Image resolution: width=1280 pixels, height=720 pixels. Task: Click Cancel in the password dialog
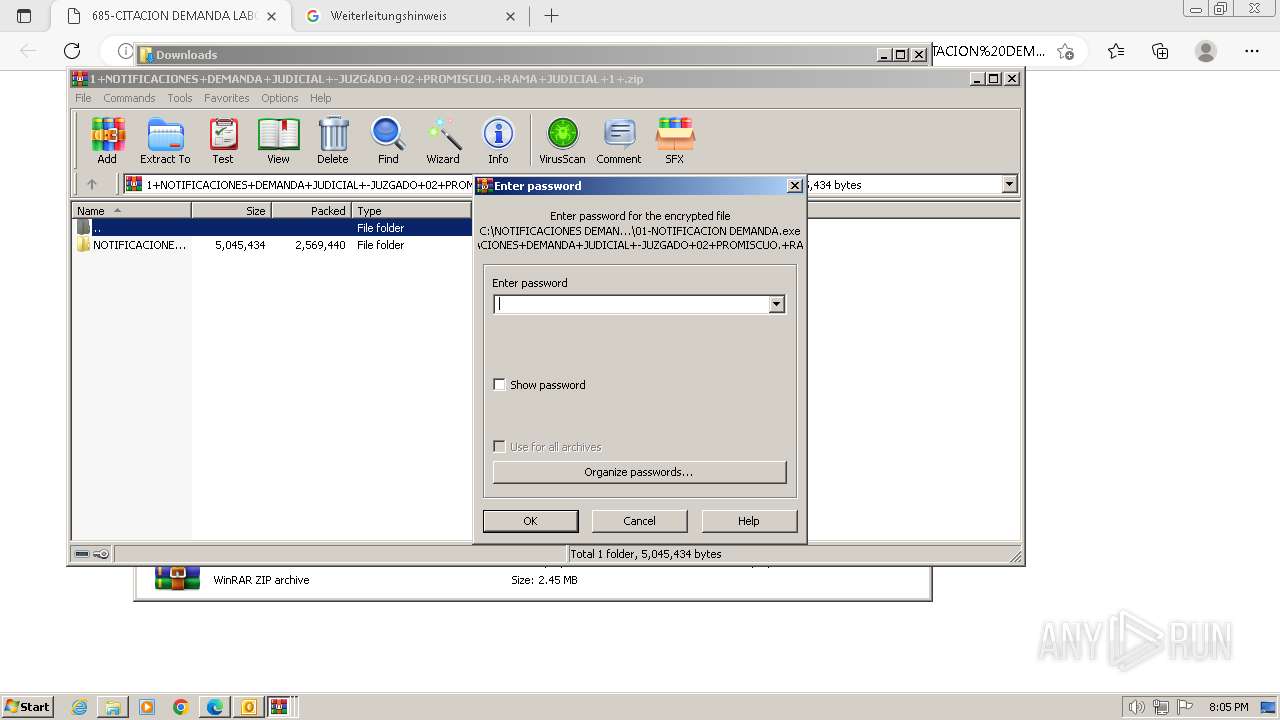pos(639,521)
